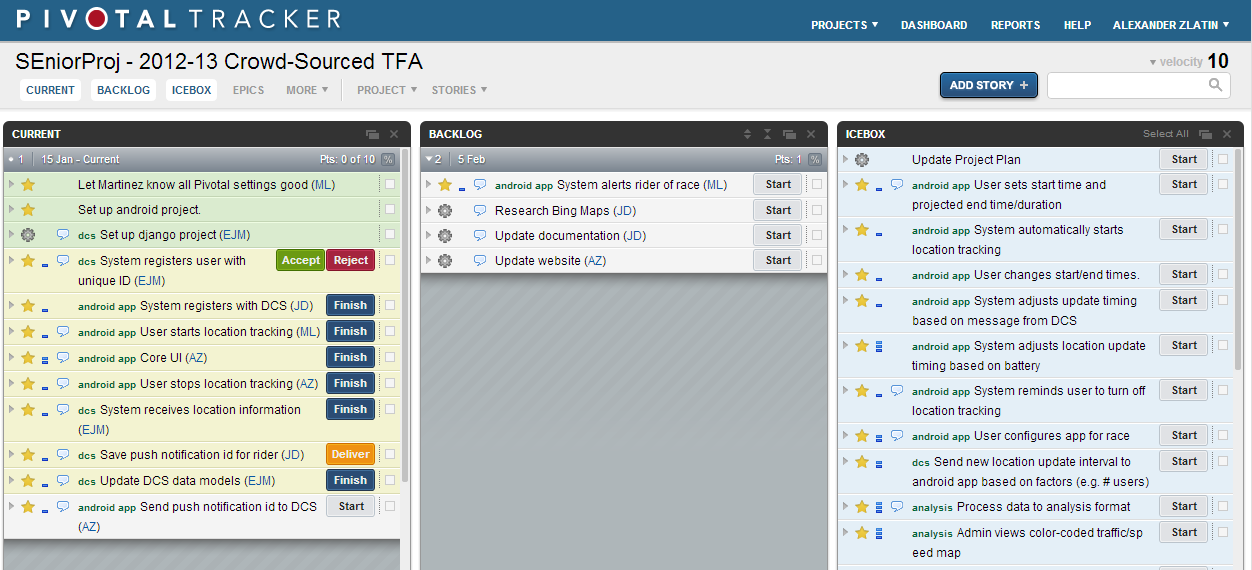Open the HELP menu item
The height and width of the screenshot is (570, 1252).
tap(1077, 25)
